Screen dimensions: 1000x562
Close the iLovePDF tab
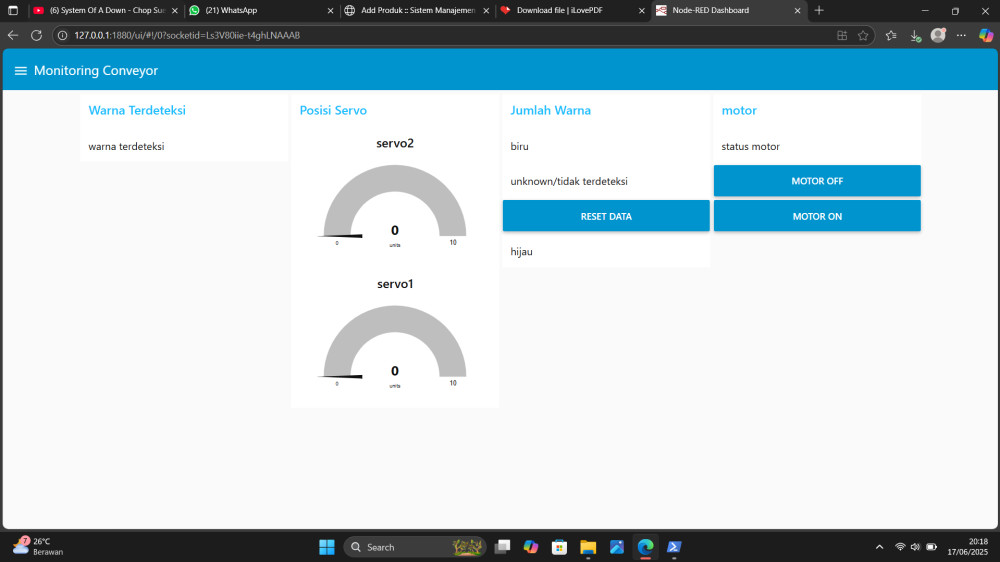pyautogui.click(x=642, y=11)
